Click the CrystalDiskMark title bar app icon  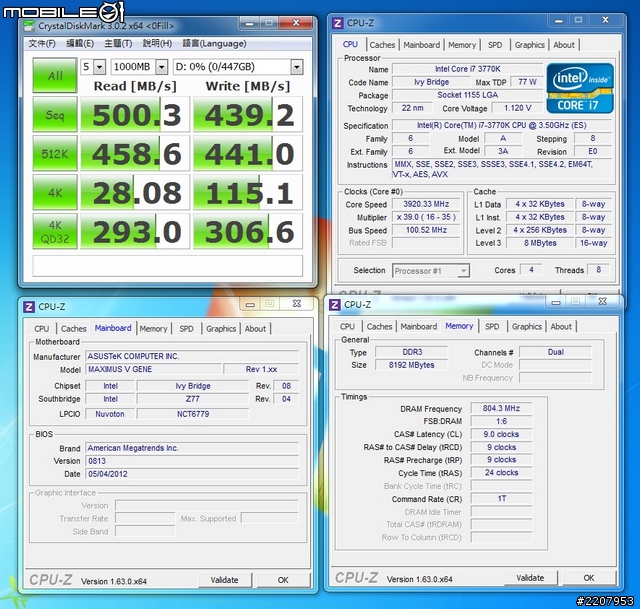tap(29, 26)
